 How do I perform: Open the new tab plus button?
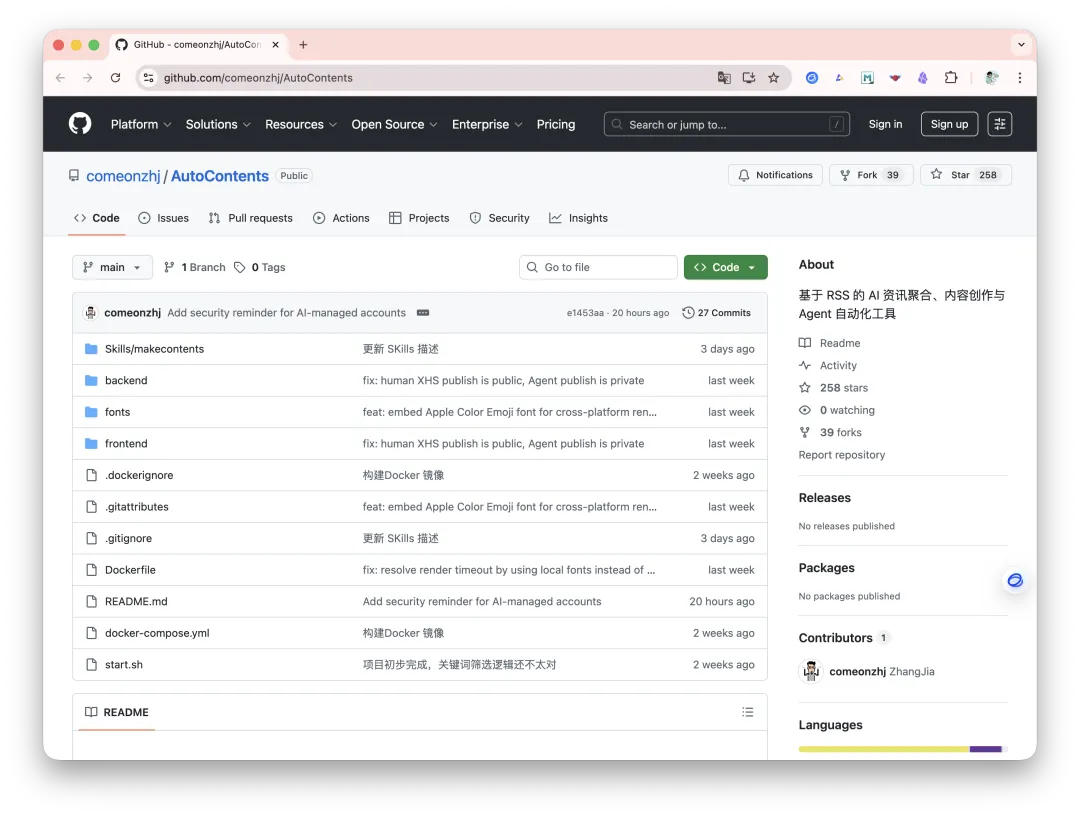(303, 45)
